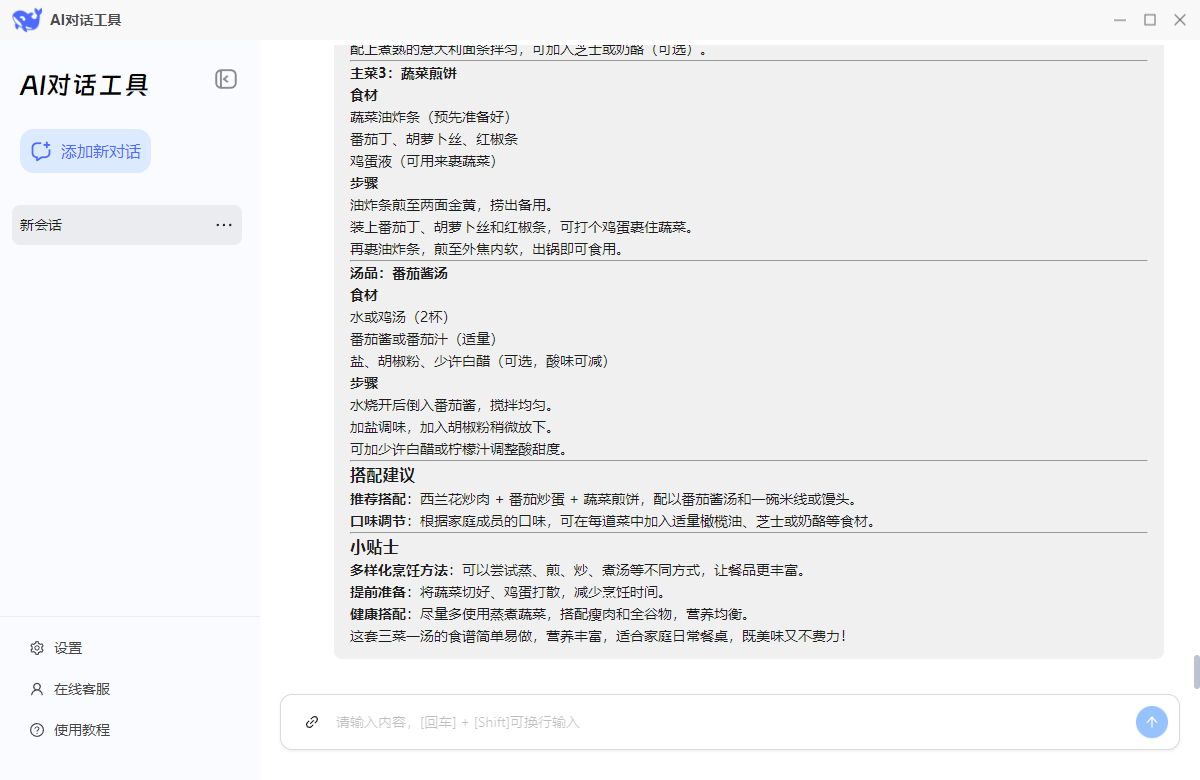This screenshot has height=780, width=1200.
Task: Click the 多样化烹饪方法 tip line
Action: [x=578, y=570]
